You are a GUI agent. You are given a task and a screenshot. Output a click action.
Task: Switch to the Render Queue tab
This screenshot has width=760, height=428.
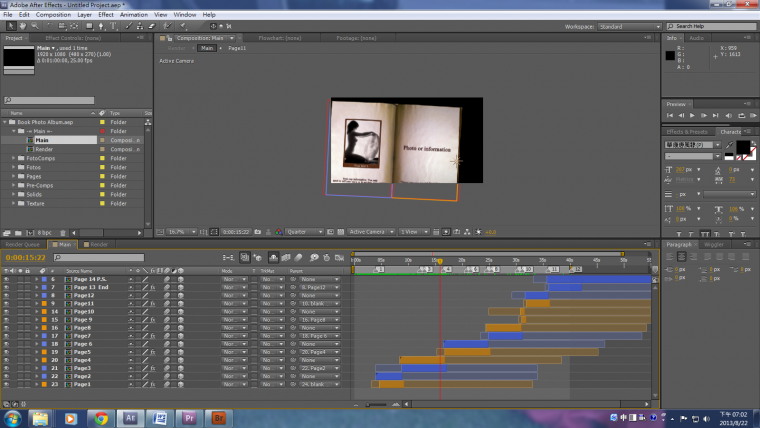coord(22,244)
